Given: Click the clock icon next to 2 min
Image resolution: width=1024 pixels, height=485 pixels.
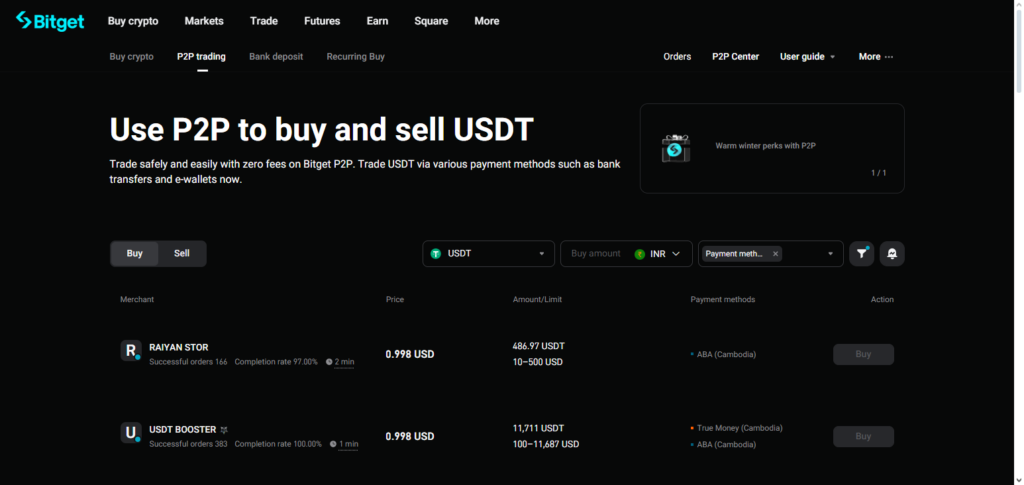Looking at the screenshot, I should click(x=329, y=362).
